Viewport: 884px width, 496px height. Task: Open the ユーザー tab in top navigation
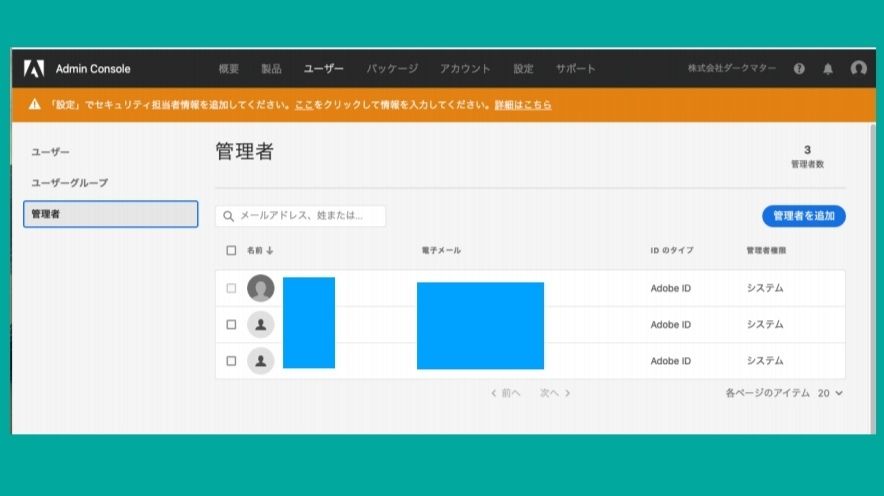(x=323, y=69)
